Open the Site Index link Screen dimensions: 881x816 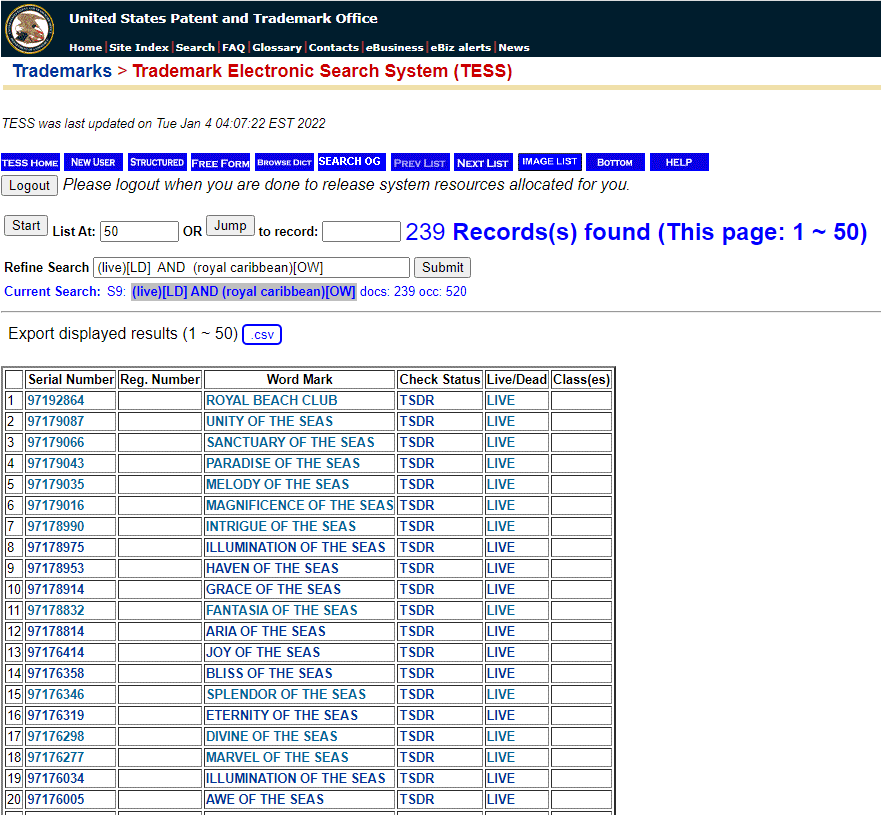click(139, 48)
